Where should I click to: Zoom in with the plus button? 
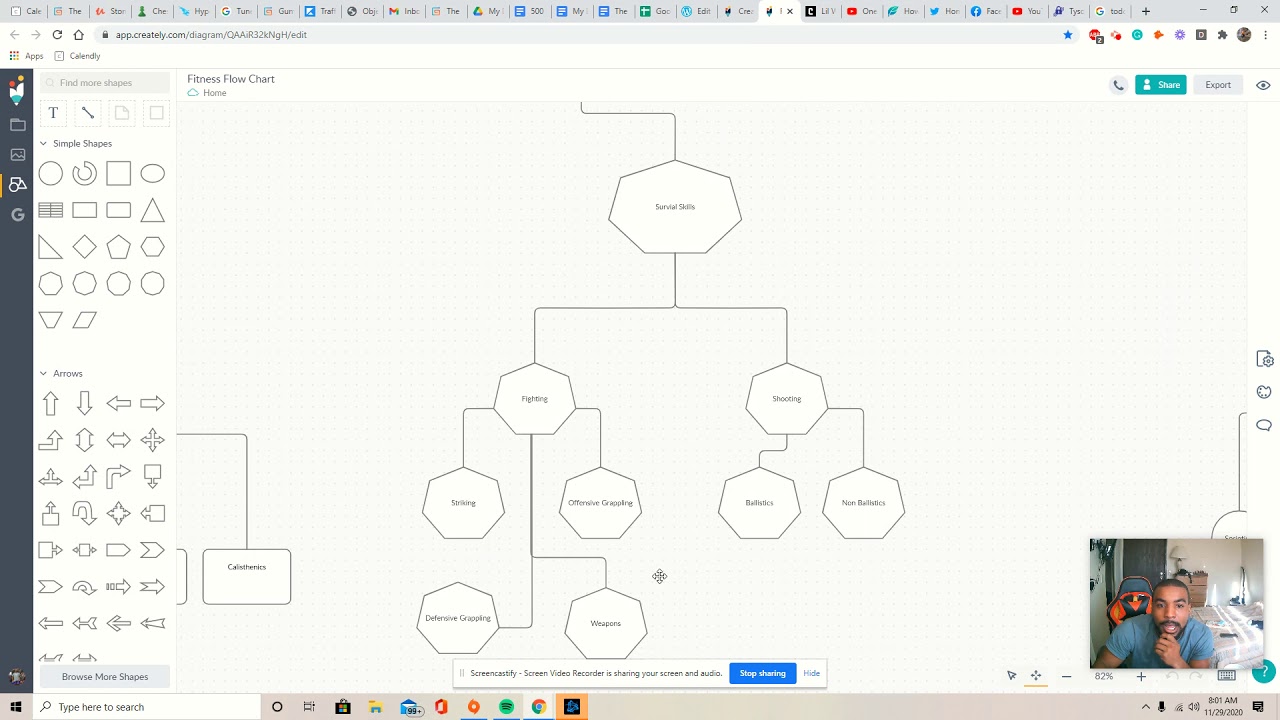[1141, 676]
